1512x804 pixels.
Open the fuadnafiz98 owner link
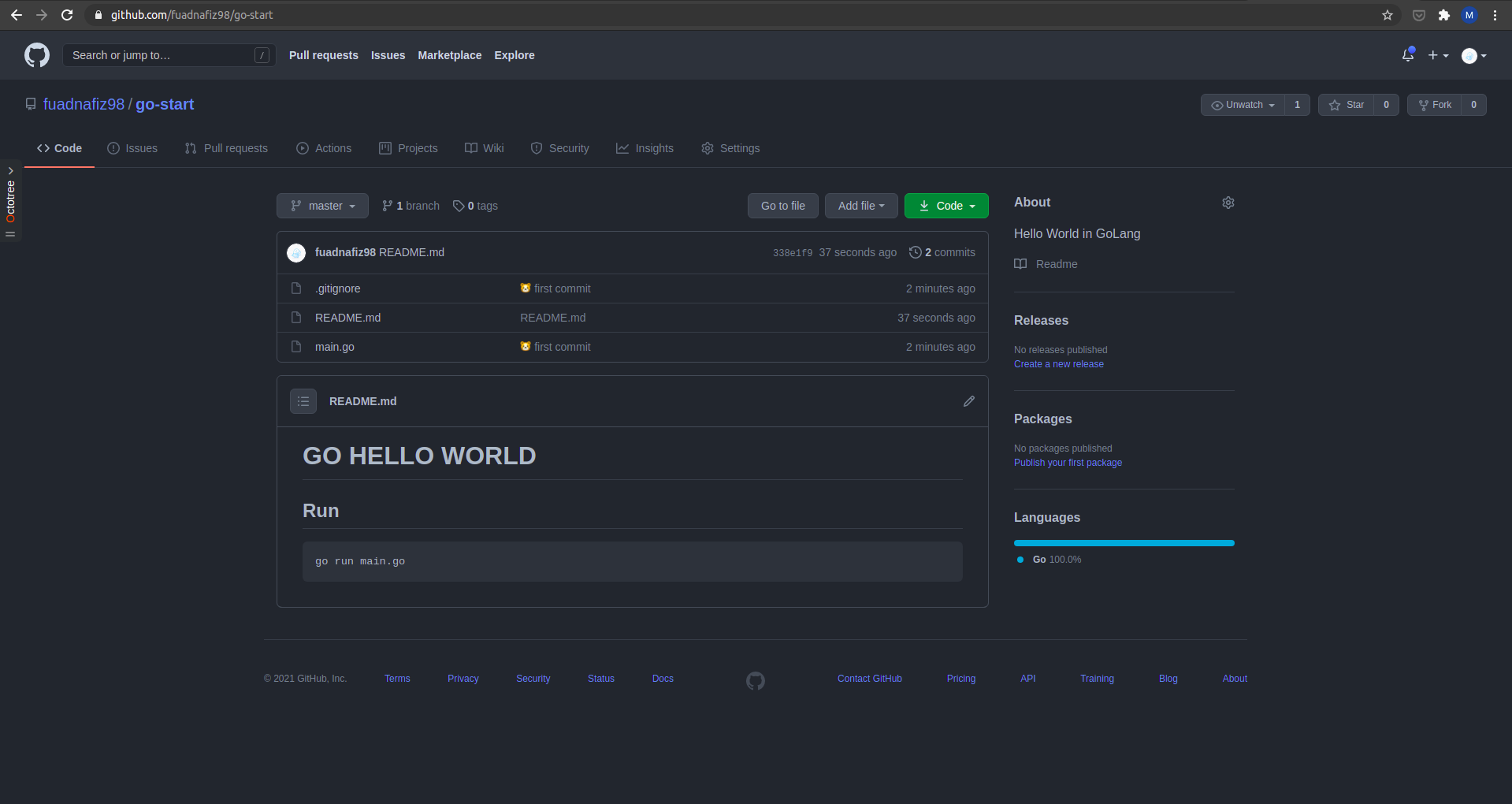click(84, 104)
